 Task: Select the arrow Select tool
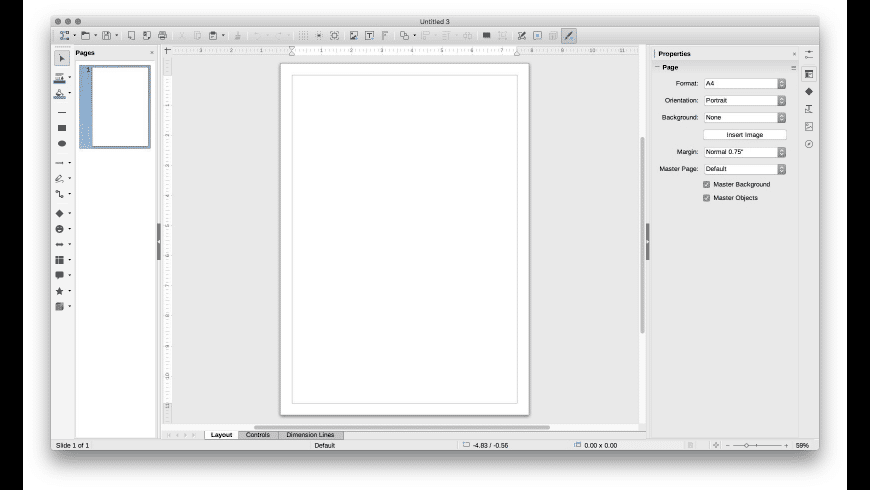click(62, 58)
